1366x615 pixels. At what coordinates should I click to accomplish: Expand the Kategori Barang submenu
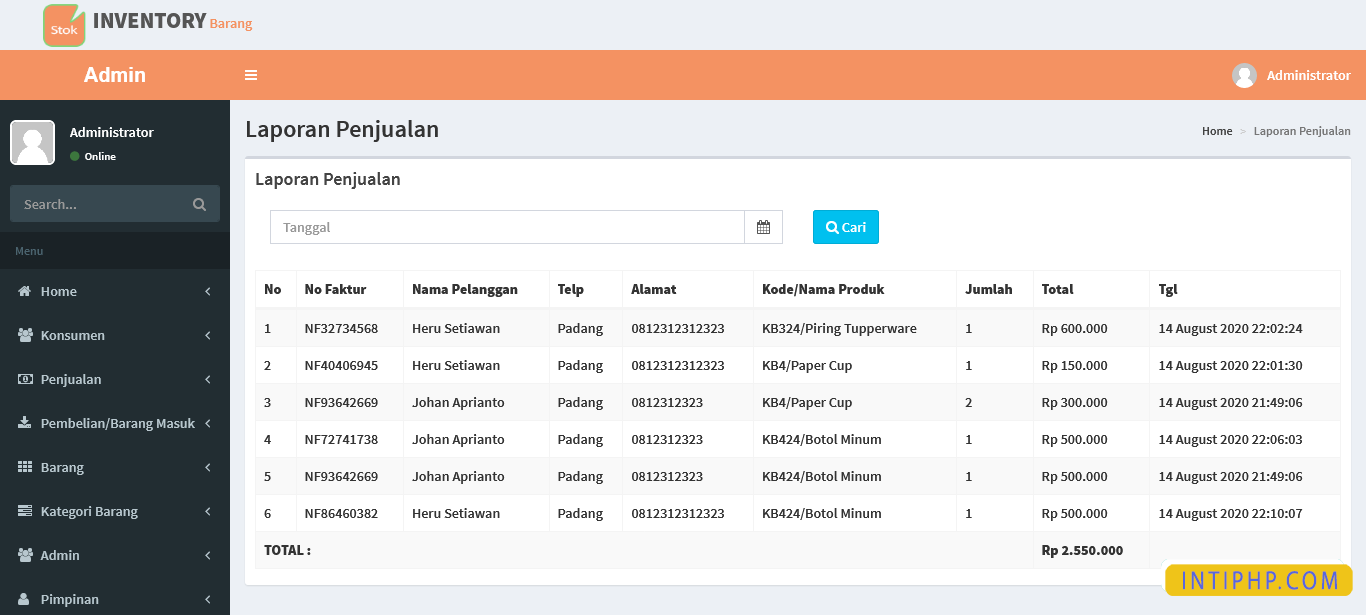(x=208, y=511)
